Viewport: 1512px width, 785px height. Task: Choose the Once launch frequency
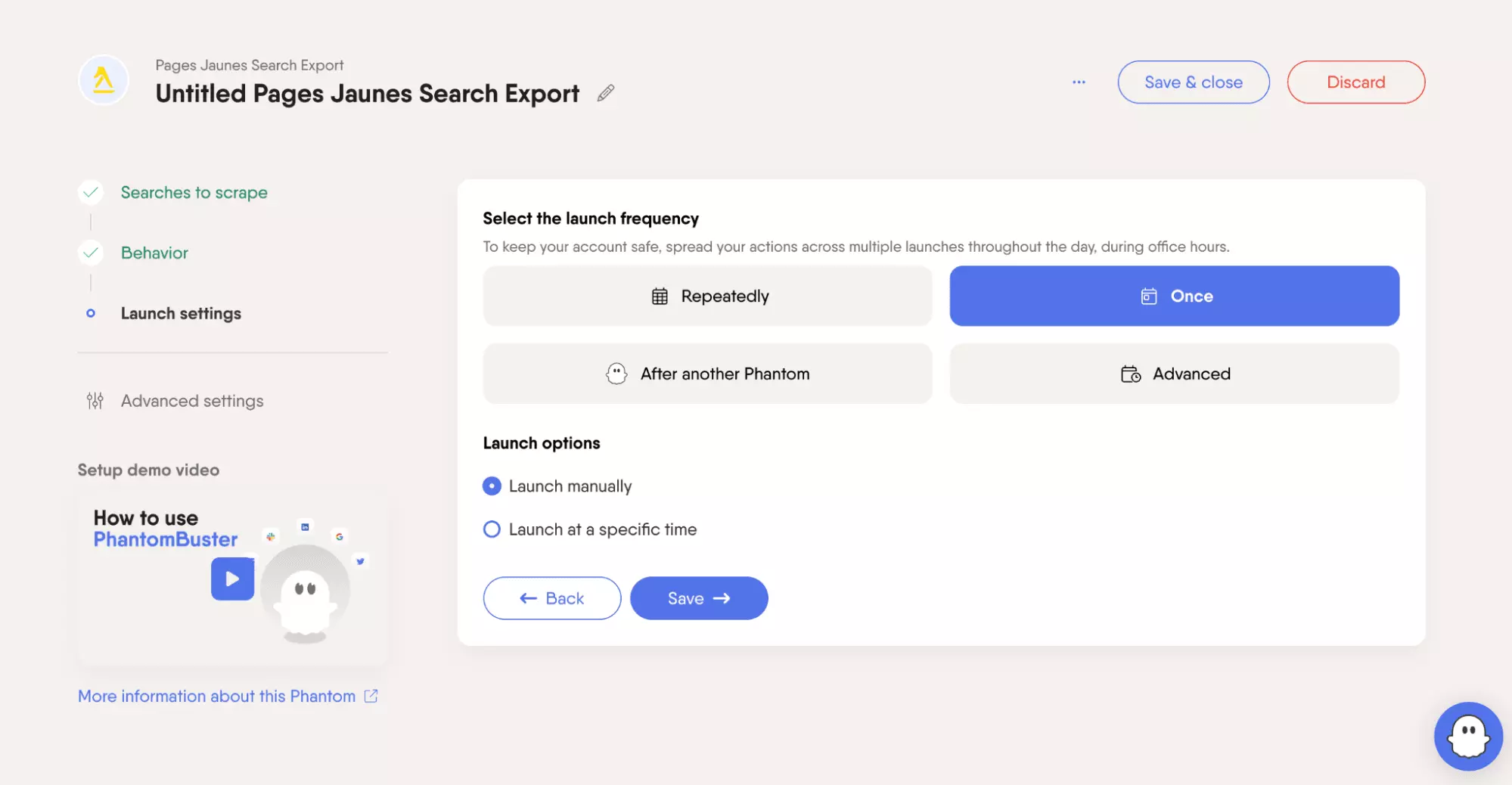[x=1174, y=296]
